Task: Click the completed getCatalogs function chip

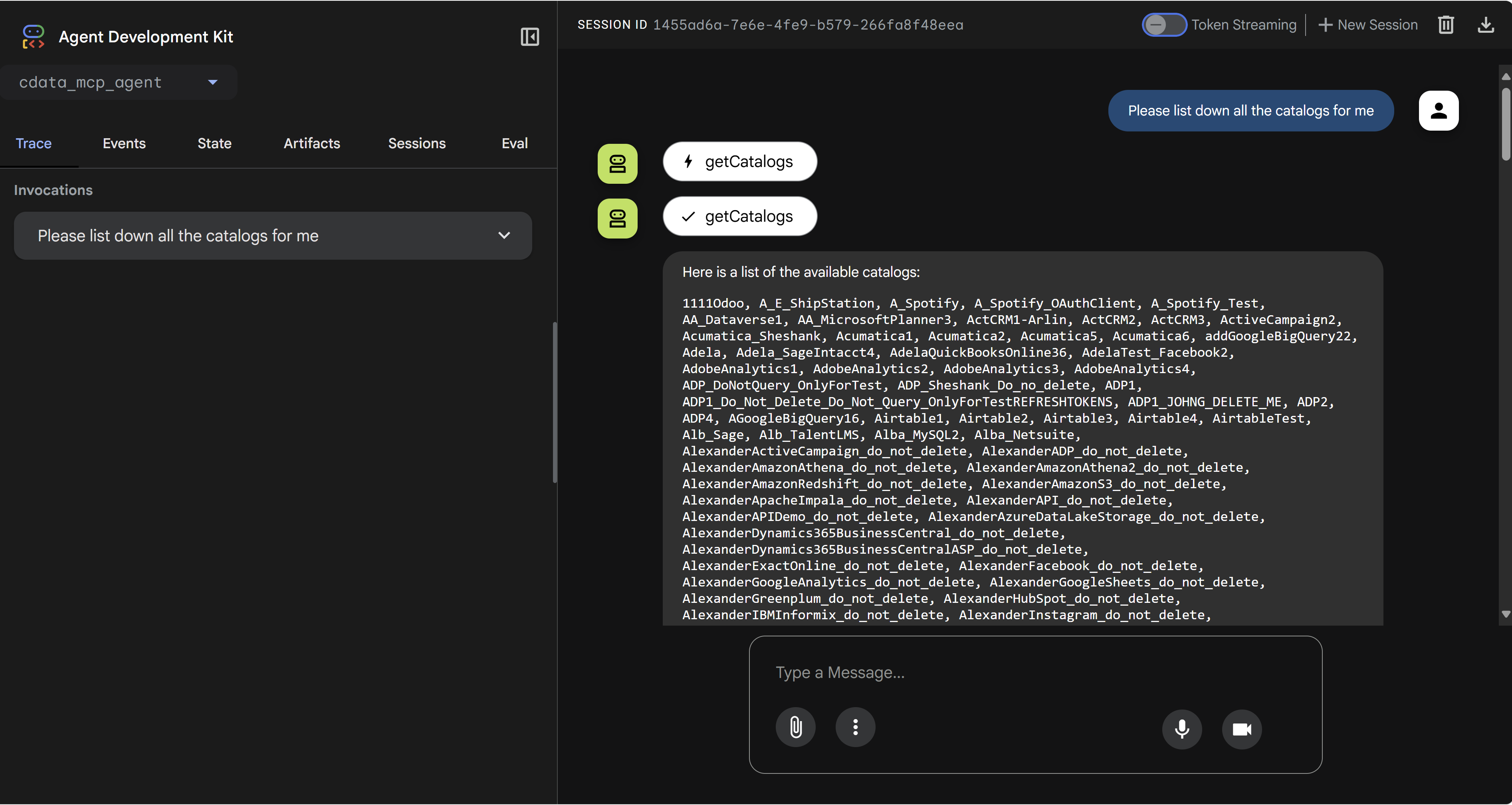Action: tap(739, 216)
